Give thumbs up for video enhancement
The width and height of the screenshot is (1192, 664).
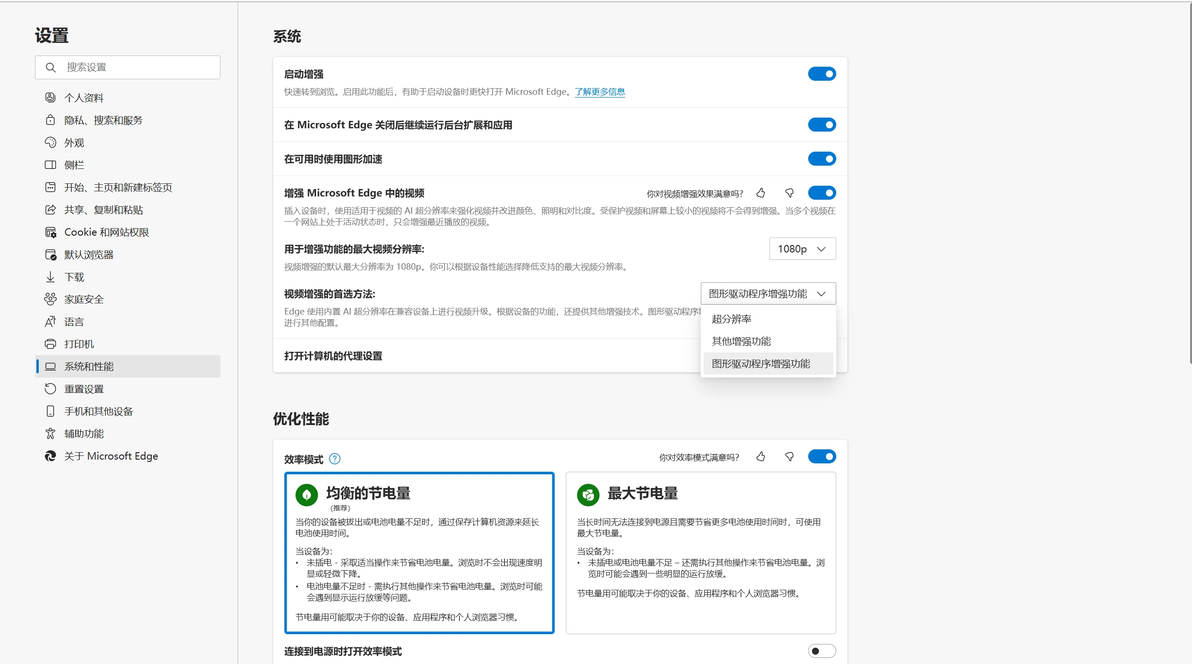pos(761,193)
